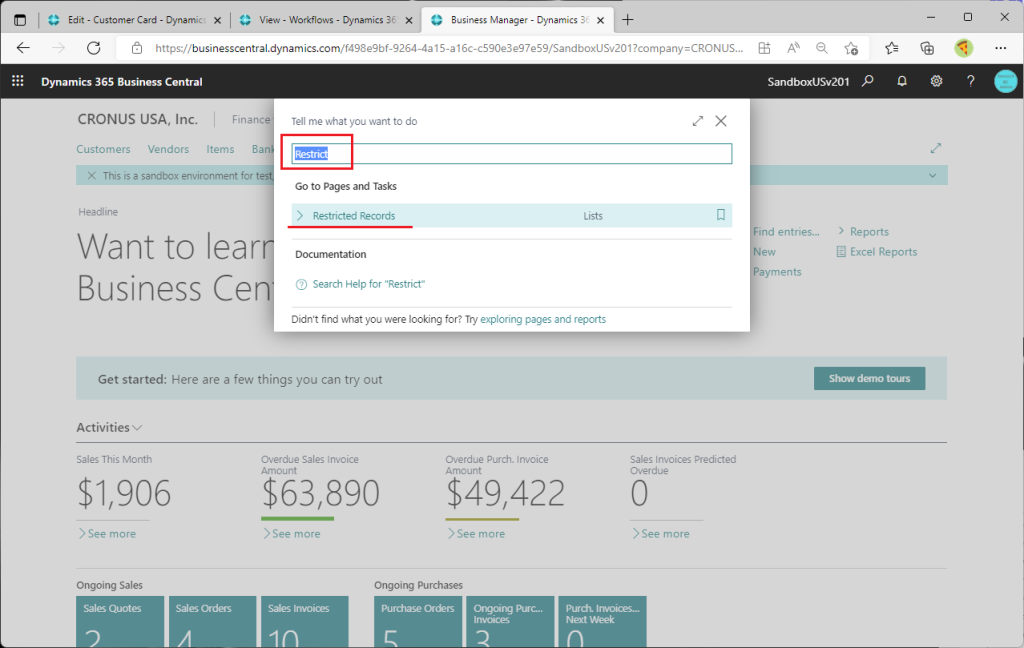The width and height of the screenshot is (1024, 648).
Task: Open the Purchase Orders tile
Action: [x=418, y=621]
